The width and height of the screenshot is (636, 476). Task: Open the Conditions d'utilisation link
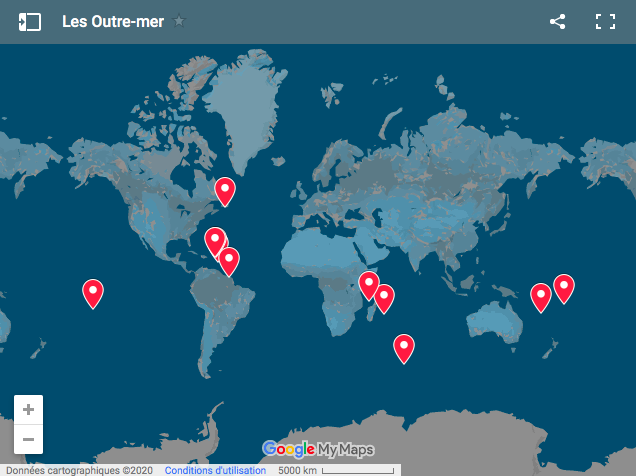(215, 470)
